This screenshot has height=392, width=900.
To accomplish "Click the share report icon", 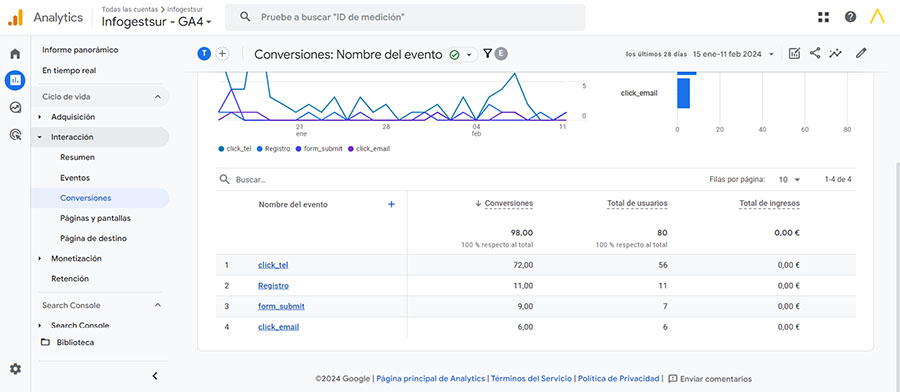I will pos(815,53).
